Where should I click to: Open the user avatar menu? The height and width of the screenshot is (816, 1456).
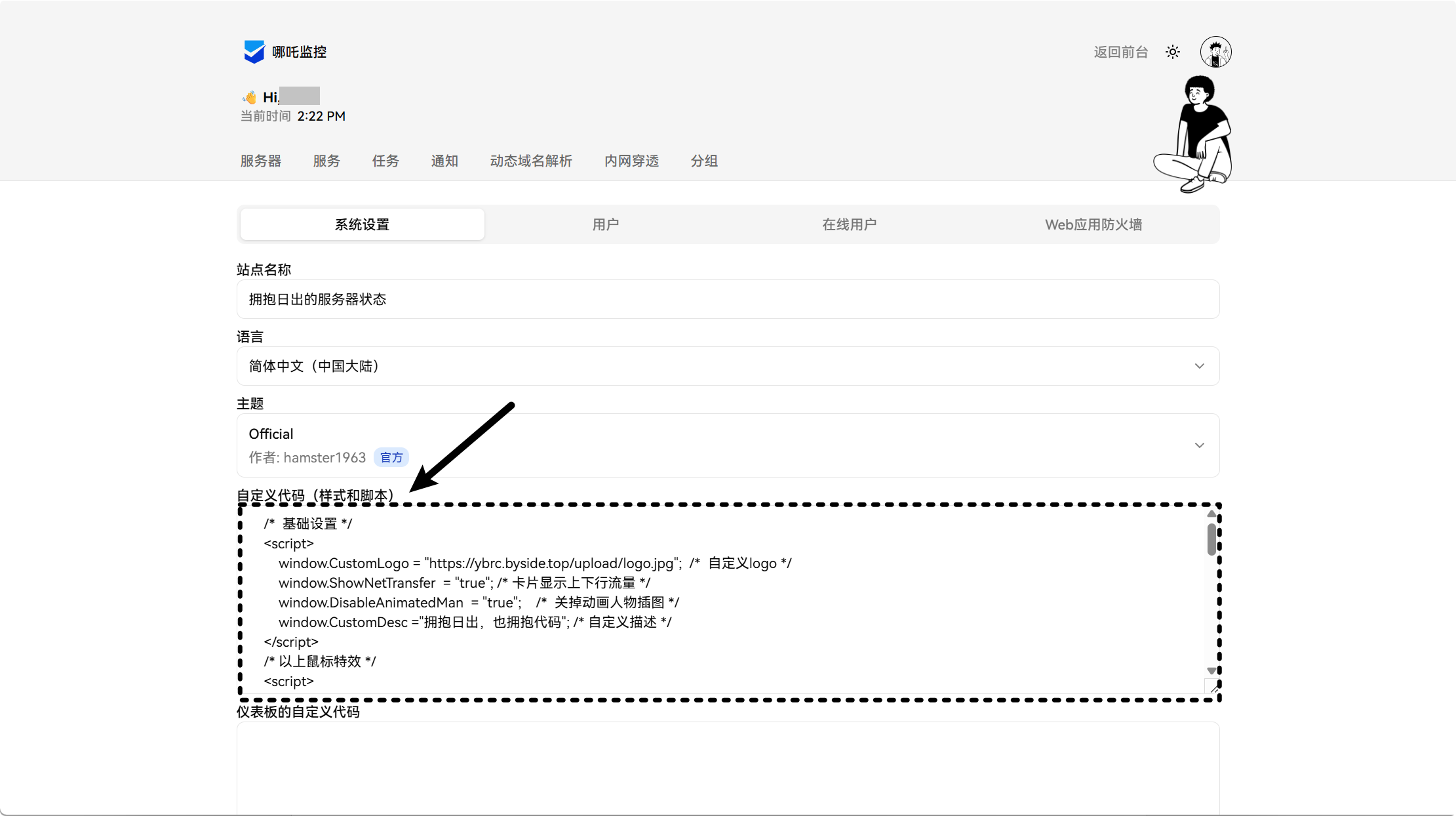1215,52
